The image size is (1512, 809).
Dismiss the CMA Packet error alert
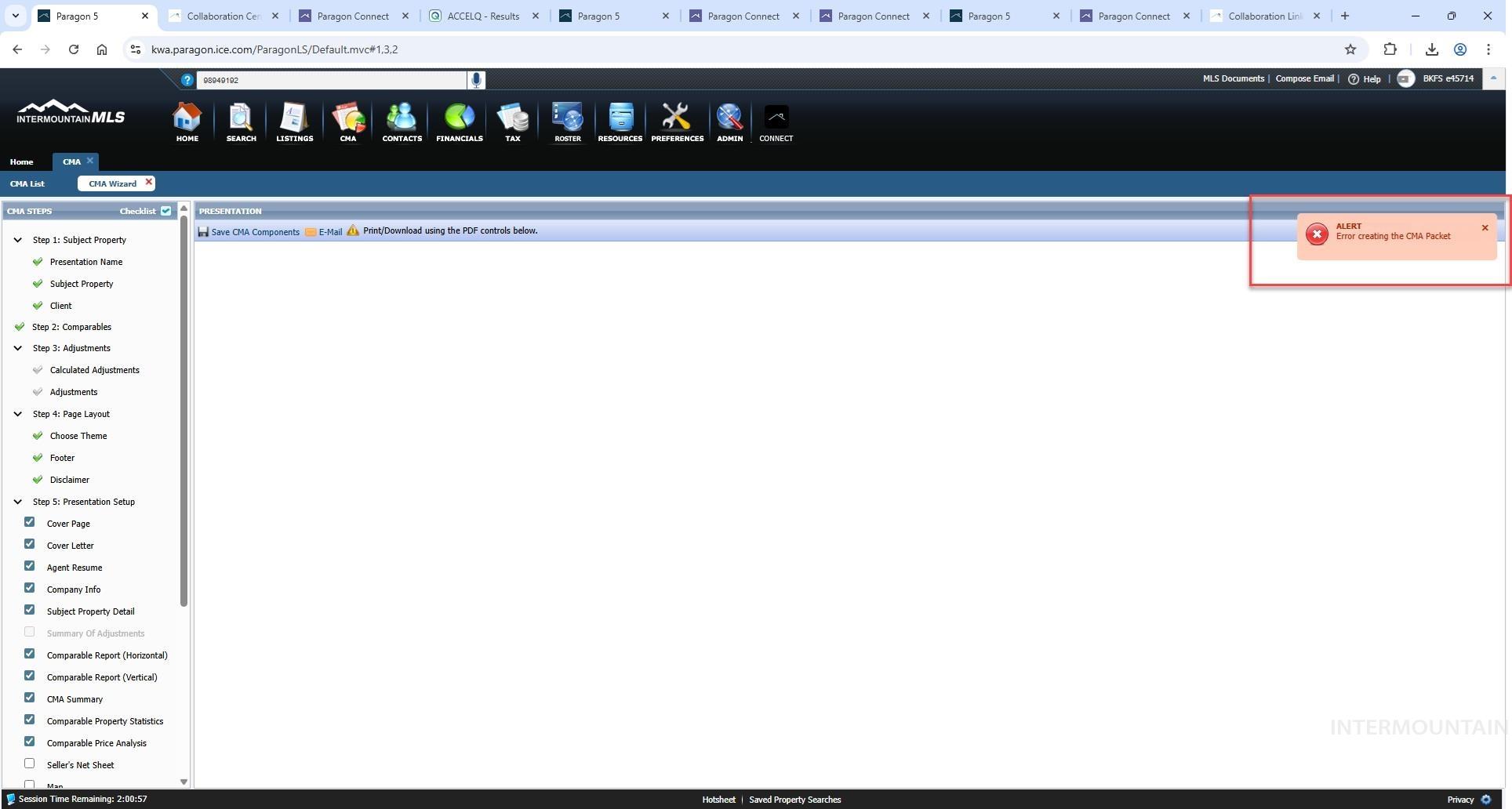click(x=1485, y=228)
